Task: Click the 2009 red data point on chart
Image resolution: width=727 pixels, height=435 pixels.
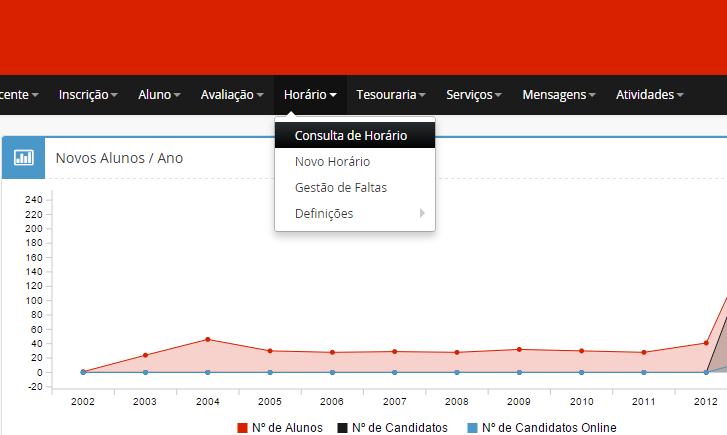Action: pos(519,349)
